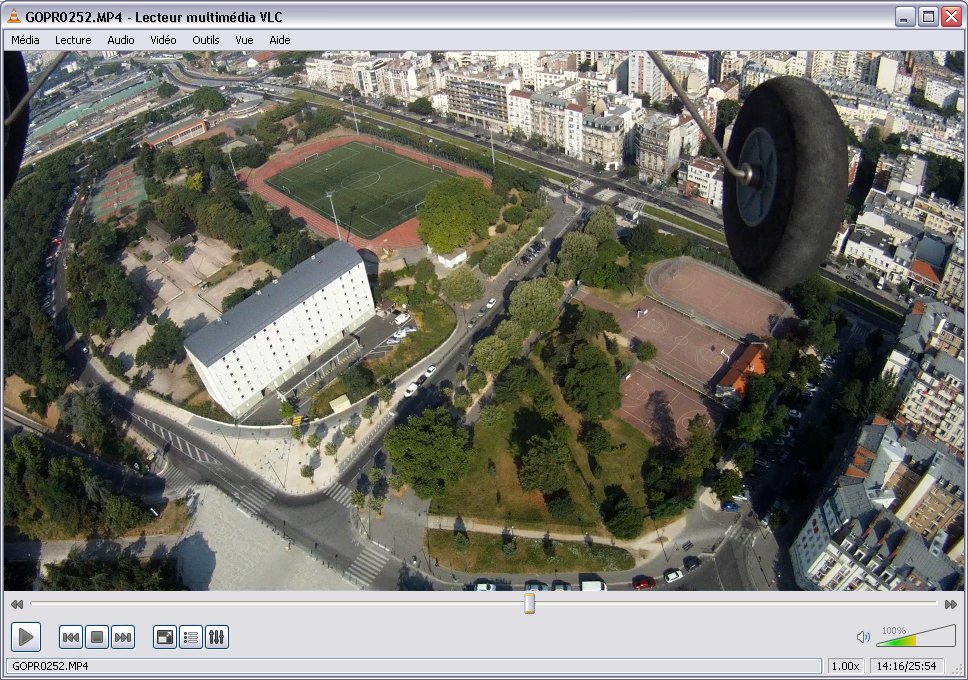Show the playlist panel
The height and width of the screenshot is (680, 968).
[x=191, y=637]
